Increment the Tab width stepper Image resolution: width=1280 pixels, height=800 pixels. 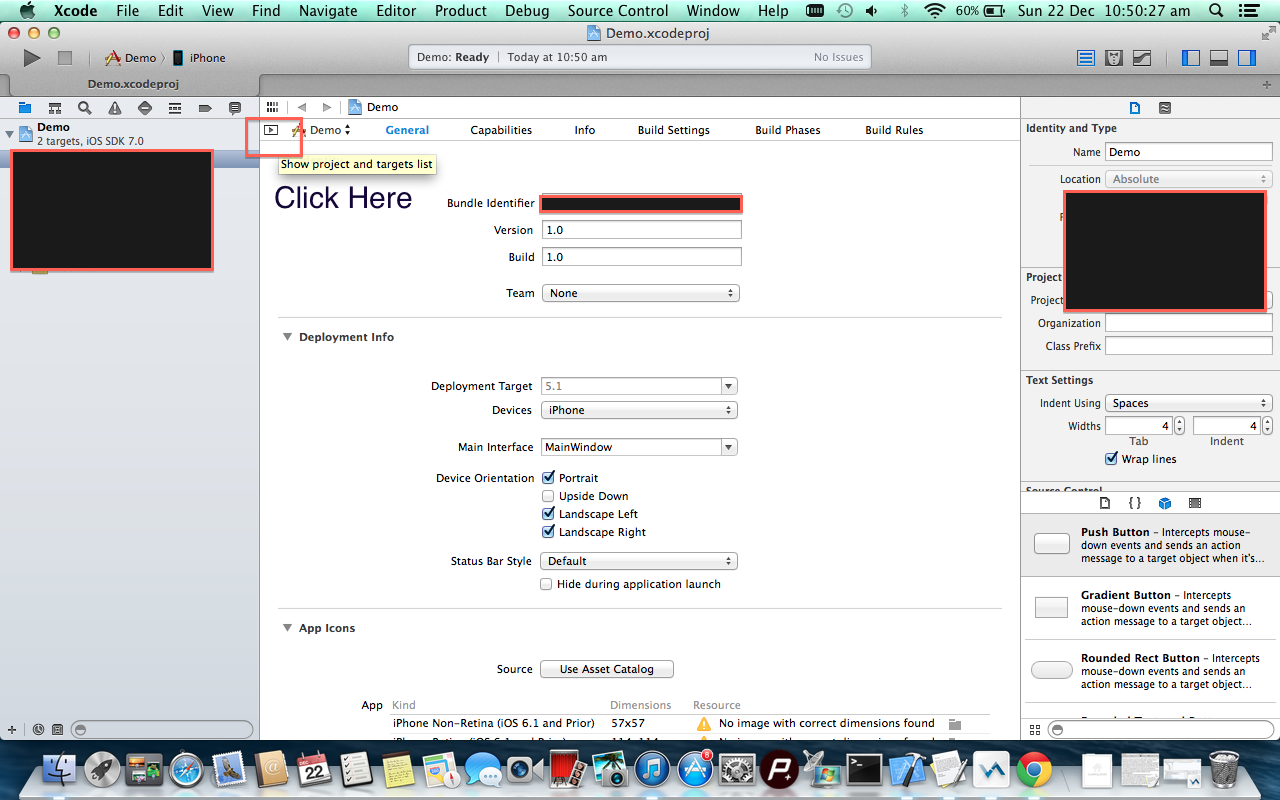pos(1180,422)
